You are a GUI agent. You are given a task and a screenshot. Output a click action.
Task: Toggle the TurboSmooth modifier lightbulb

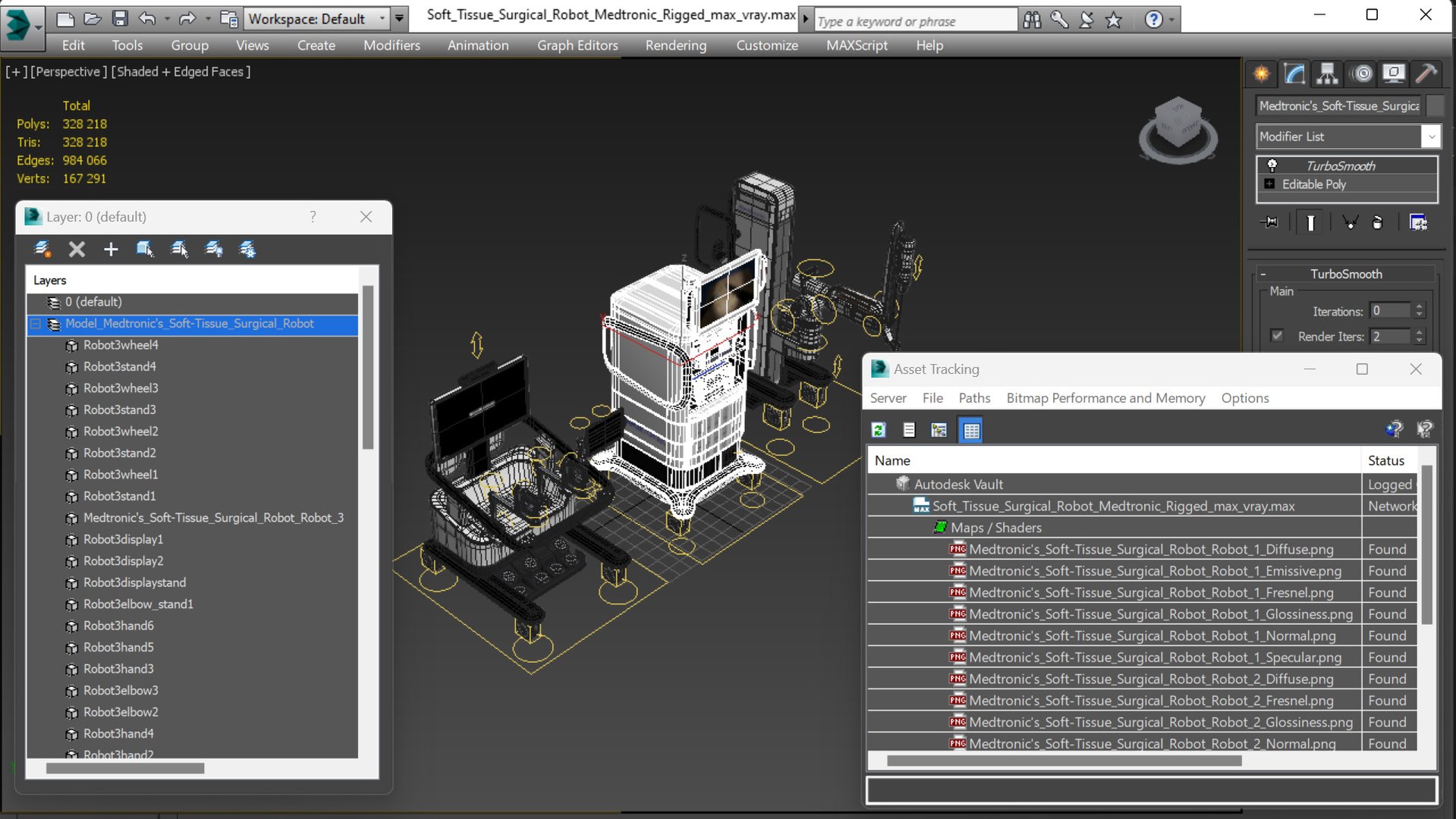[x=1272, y=165]
